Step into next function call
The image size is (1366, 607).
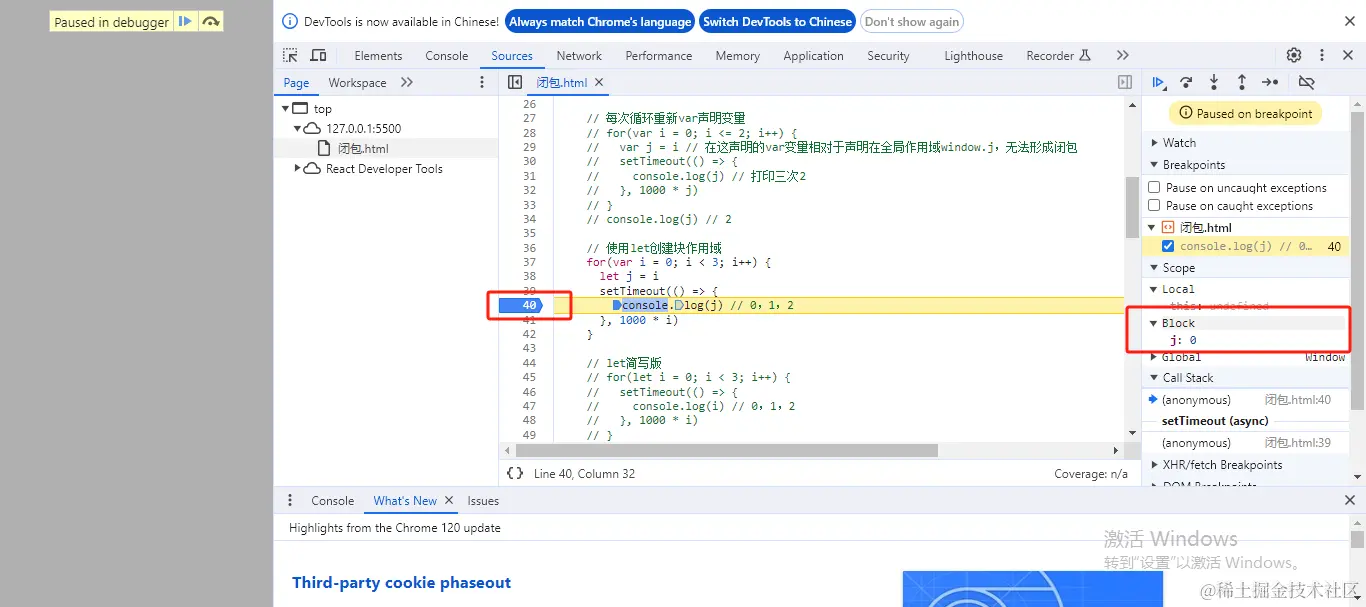pyautogui.click(x=1214, y=83)
